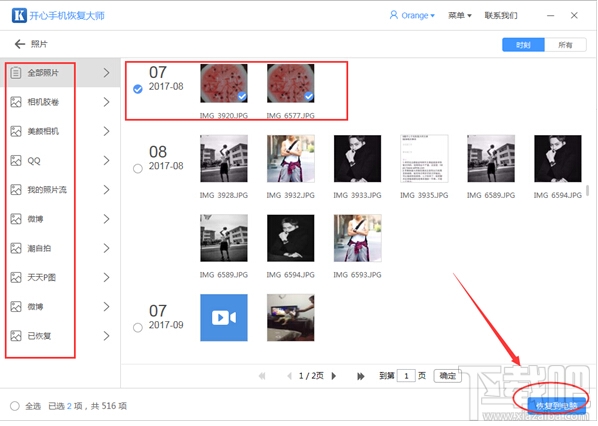This screenshot has height=426, width=598.
Task: Select the 08 2017-08 date group radio
Action: click(x=138, y=168)
